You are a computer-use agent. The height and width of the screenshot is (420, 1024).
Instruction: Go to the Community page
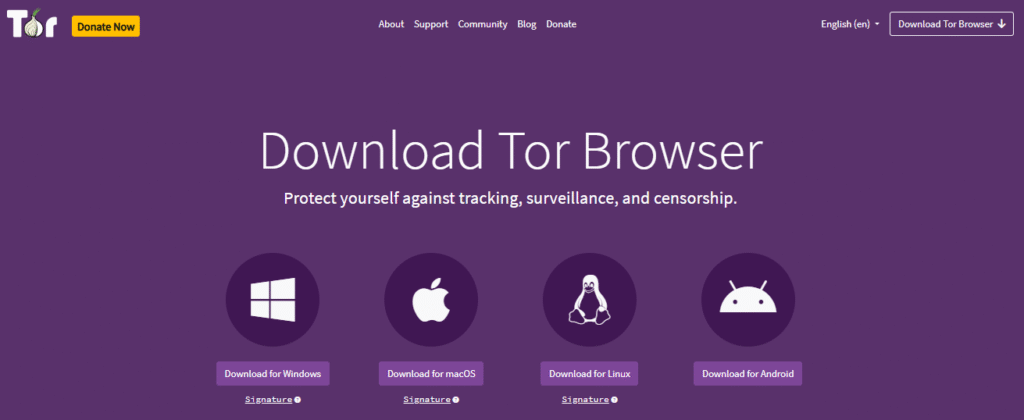pyautogui.click(x=483, y=24)
